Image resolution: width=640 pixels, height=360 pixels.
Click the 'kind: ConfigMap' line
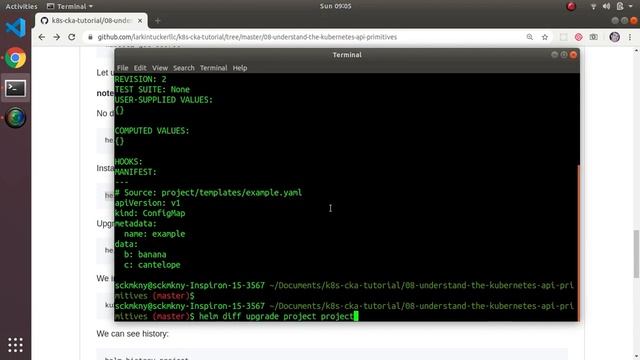click(150, 213)
